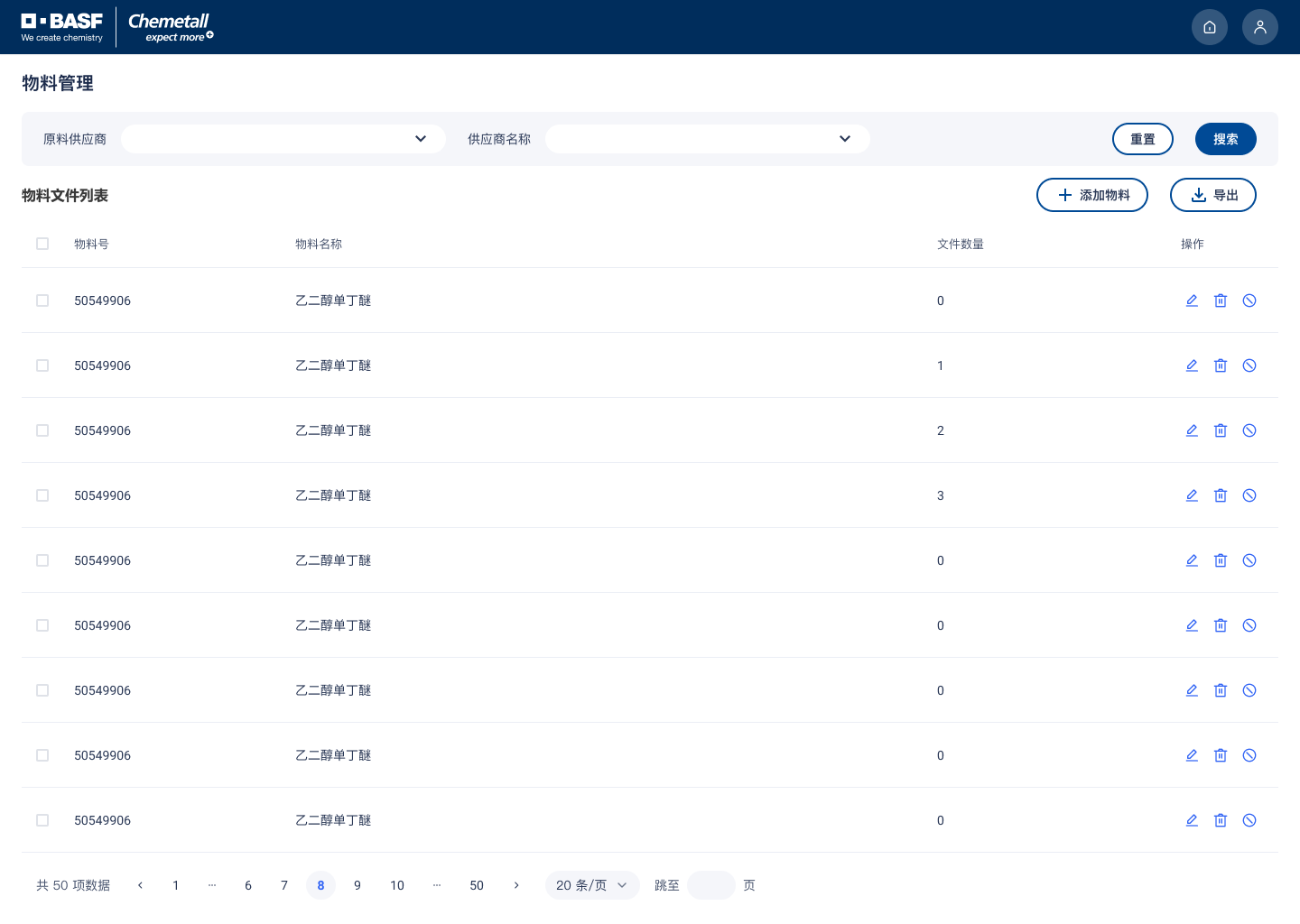1300x924 pixels.
Task: Edit the material row with file count 2
Action: click(1192, 430)
